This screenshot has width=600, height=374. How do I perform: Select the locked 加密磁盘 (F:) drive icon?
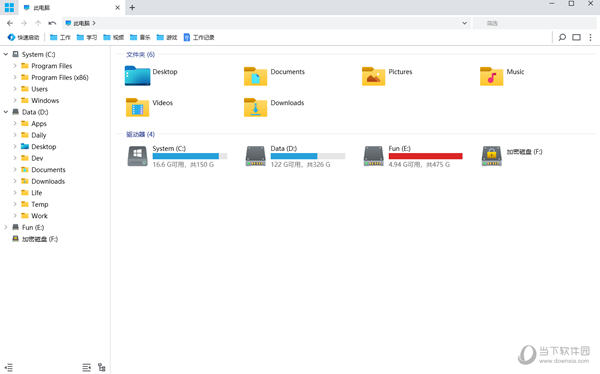[x=491, y=156]
